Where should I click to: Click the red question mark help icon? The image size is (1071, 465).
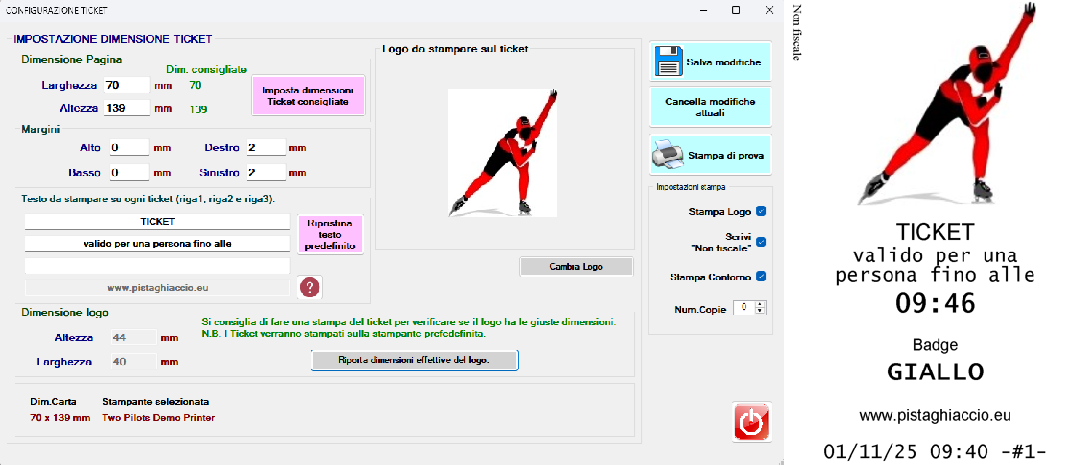click(311, 288)
